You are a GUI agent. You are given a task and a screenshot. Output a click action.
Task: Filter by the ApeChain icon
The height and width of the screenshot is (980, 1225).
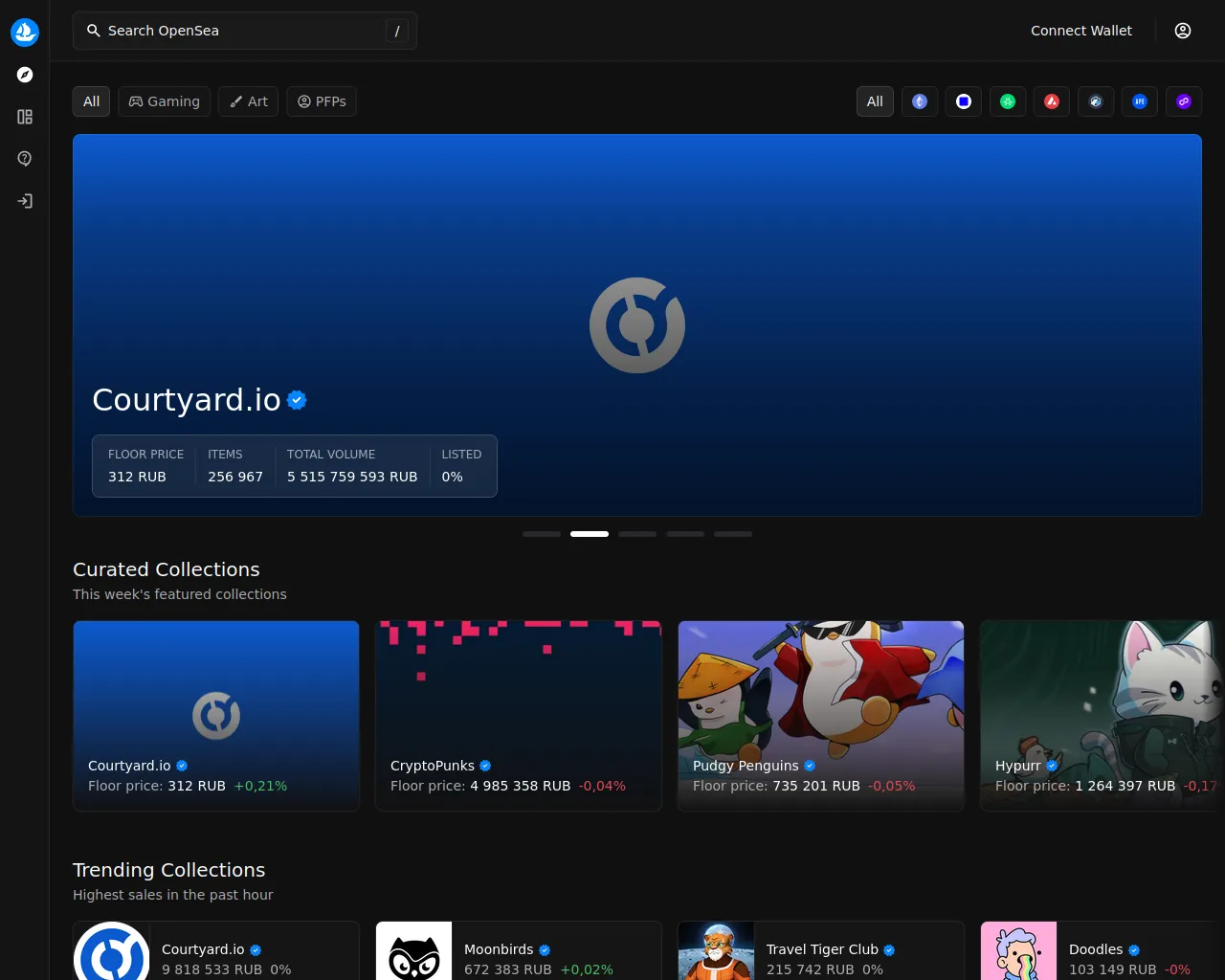[1140, 101]
